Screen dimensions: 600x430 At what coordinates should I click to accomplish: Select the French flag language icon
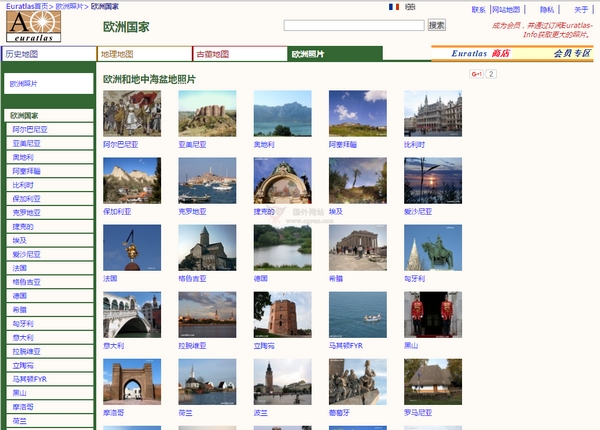click(394, 7)
